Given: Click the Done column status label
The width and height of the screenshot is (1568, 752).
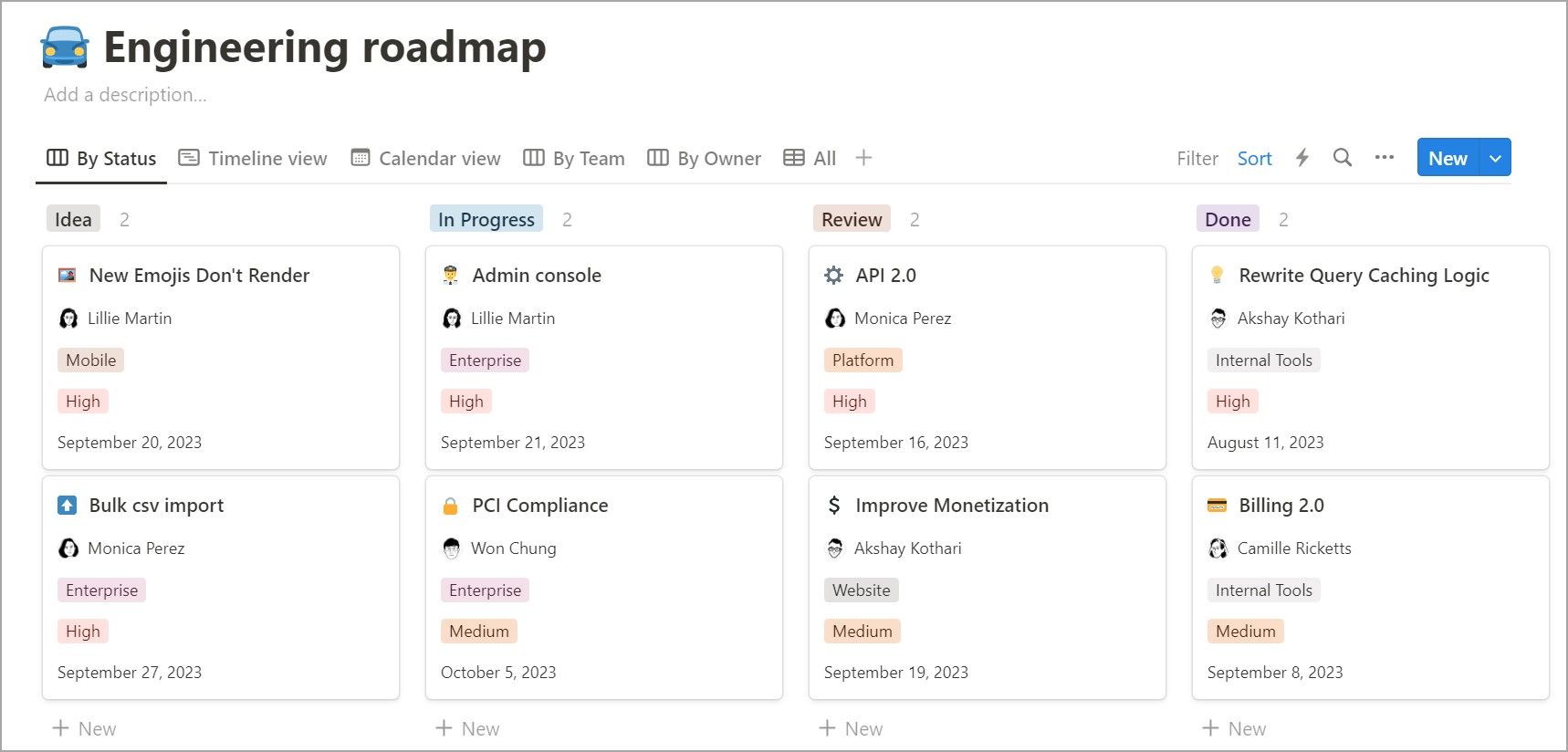Looking at the screenshot, I should coord(1227,218).
